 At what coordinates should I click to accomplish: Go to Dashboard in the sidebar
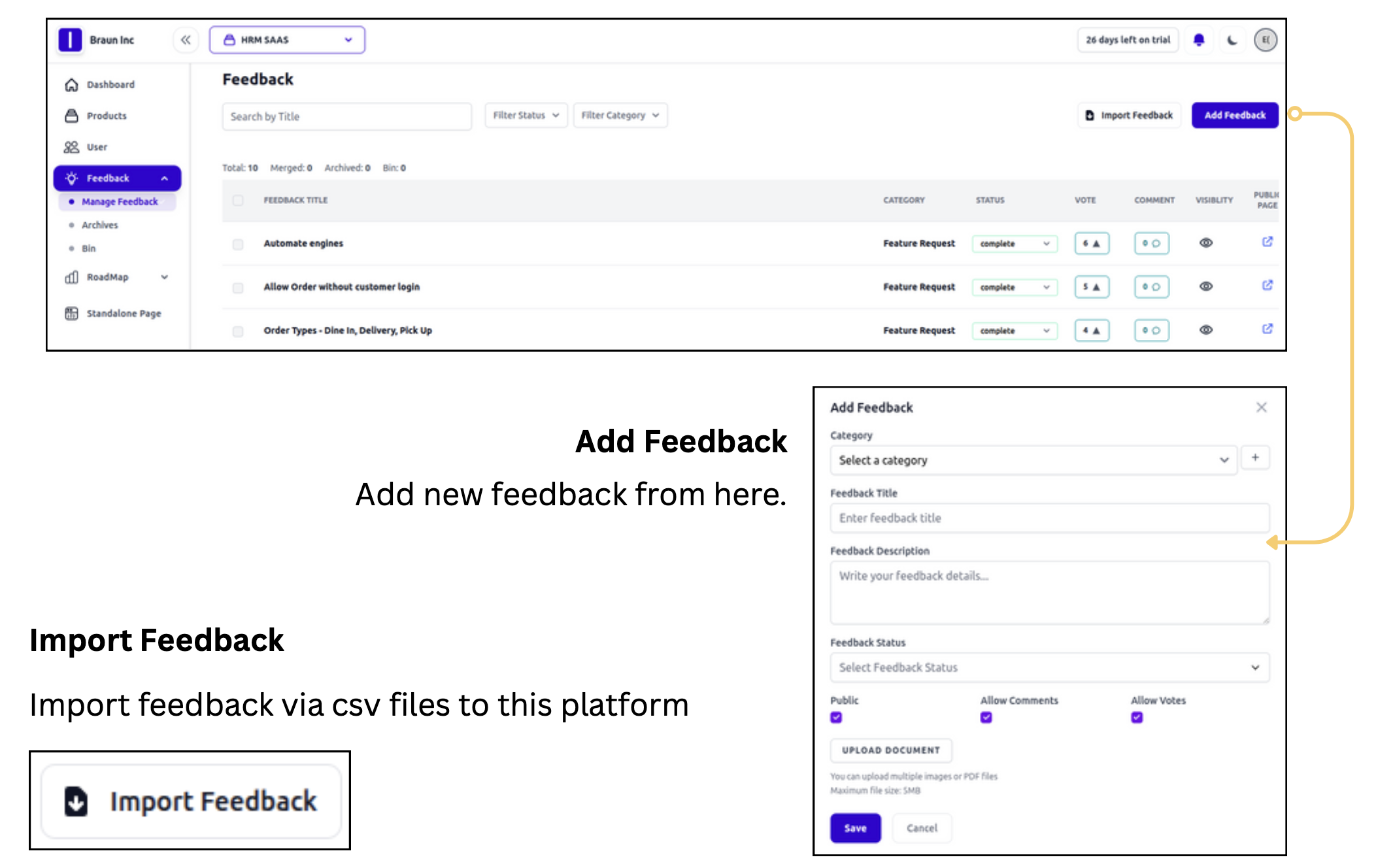click(110, 84)
